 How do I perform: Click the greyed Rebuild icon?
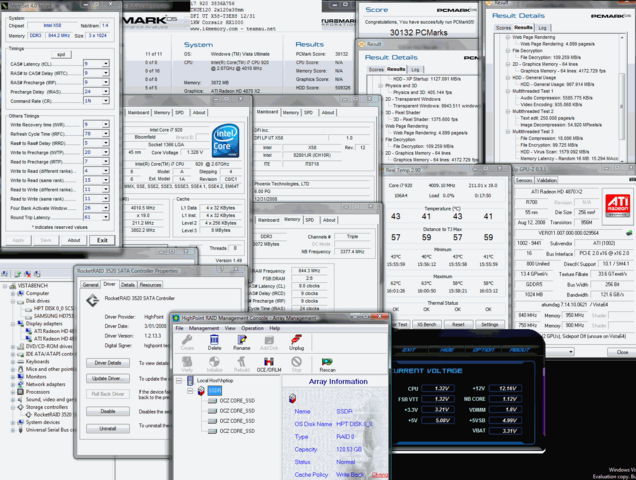[x=242, y=362]
